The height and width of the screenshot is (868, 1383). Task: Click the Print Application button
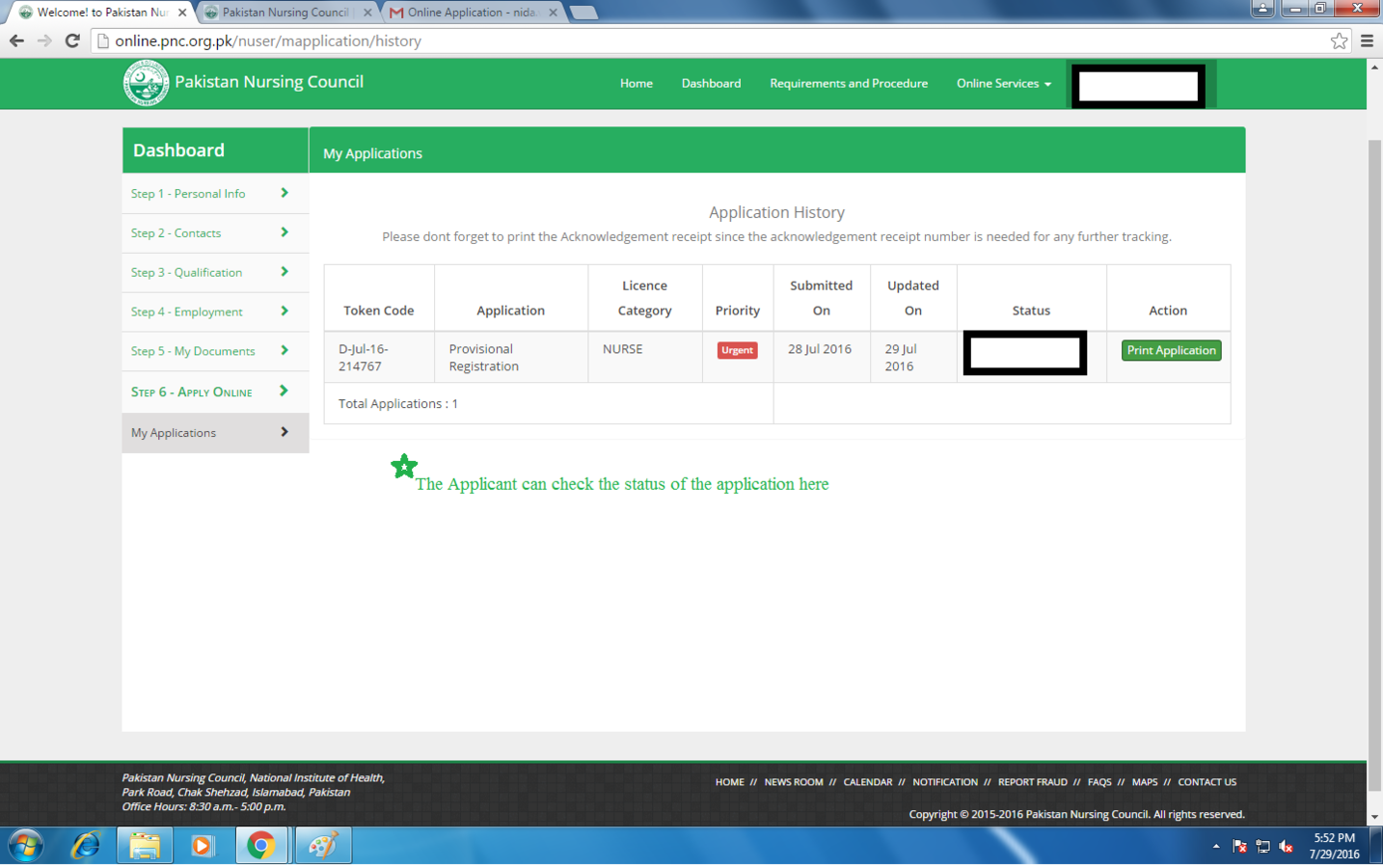click(x=1171, y=350)
